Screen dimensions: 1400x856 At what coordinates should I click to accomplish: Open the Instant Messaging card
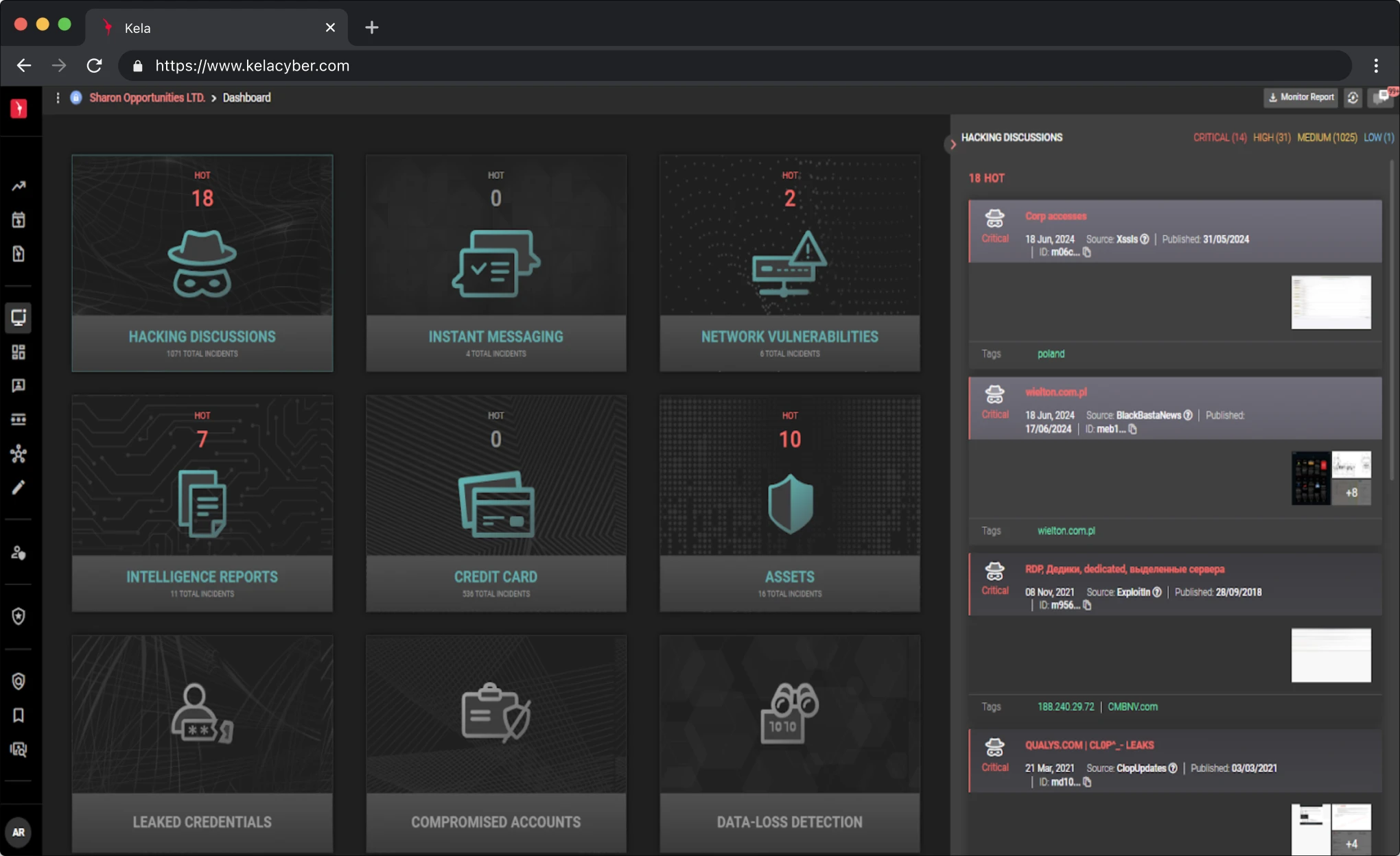coord(496,263)
